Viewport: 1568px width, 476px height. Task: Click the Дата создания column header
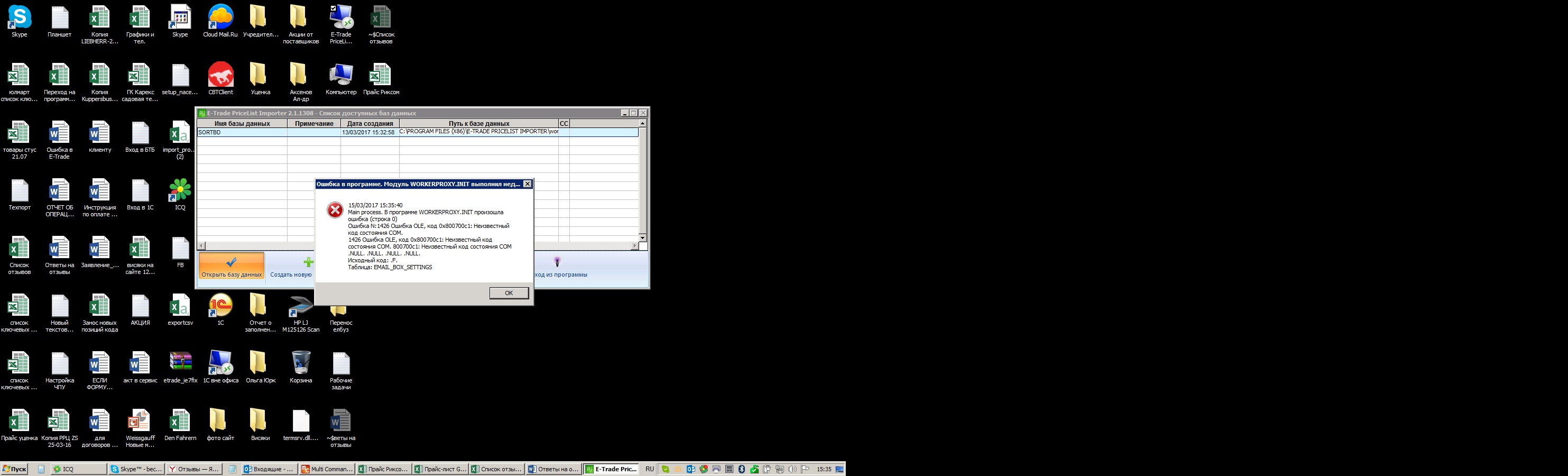click(x=370, y=124)
